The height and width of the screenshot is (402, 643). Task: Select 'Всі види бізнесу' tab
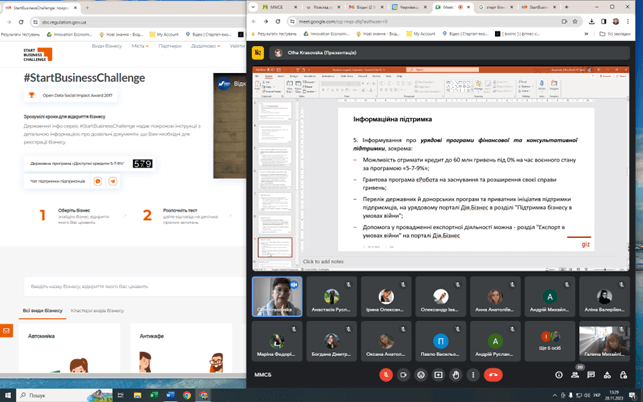43,311
